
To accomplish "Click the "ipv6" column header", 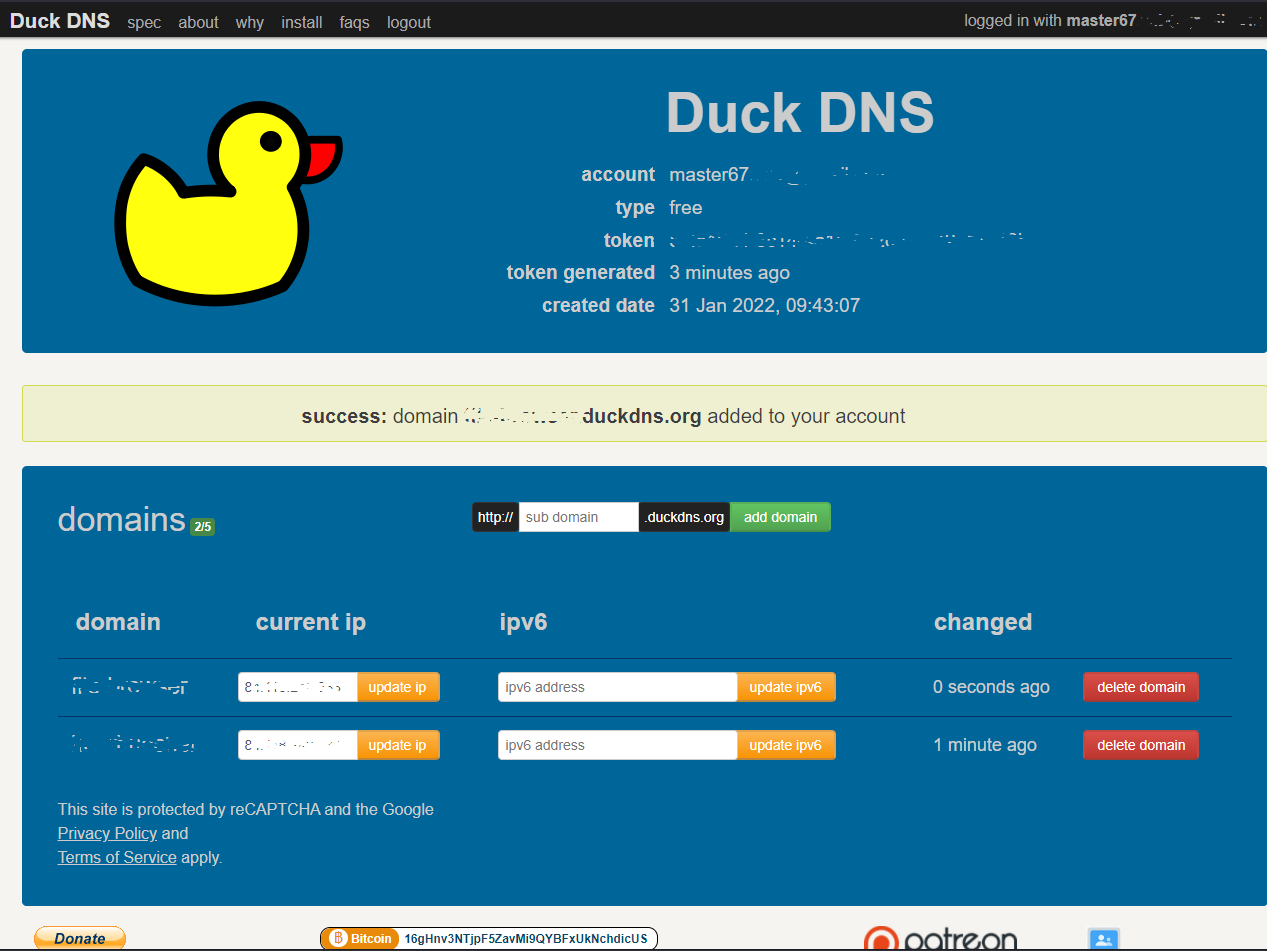I will (x=523, y=622).
